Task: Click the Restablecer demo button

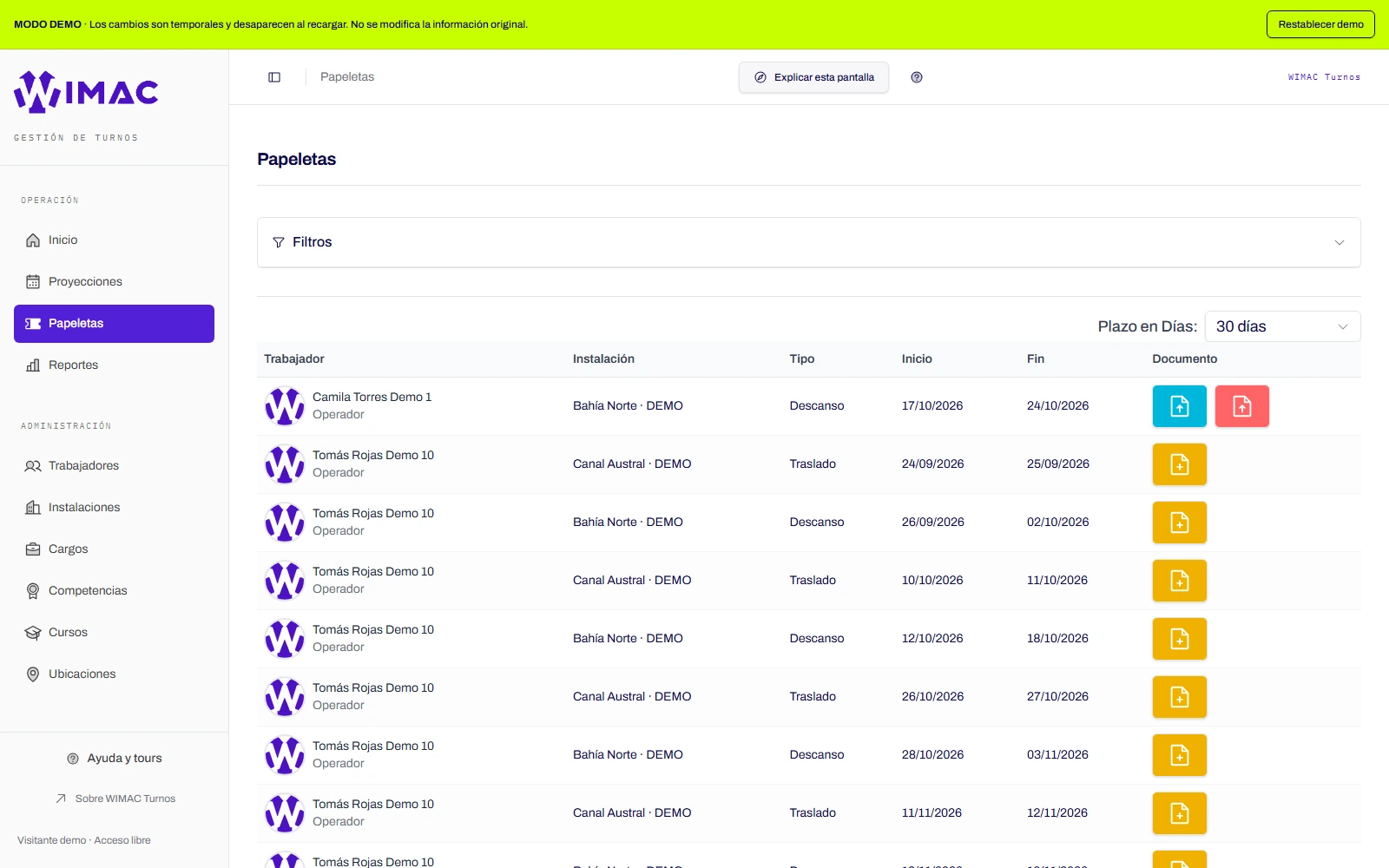Action: pos(1320,24)
